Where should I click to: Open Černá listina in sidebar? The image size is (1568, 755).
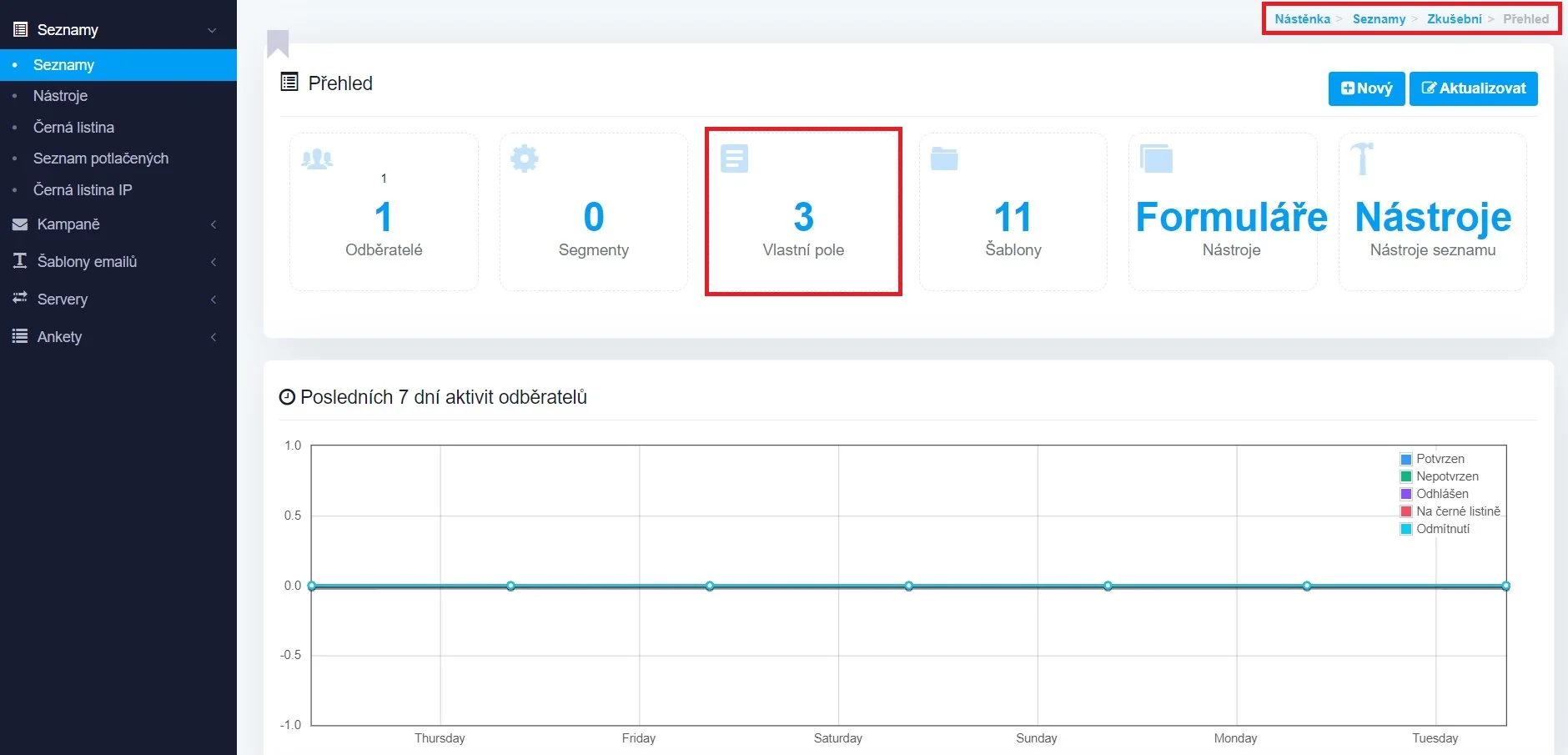pyautogui.click(x=73, y=128)
